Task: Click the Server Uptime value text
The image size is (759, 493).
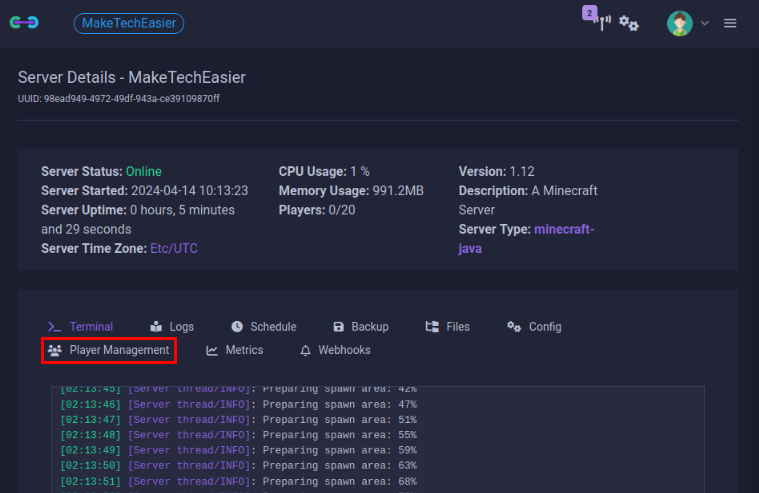Action: click(138, 220)
